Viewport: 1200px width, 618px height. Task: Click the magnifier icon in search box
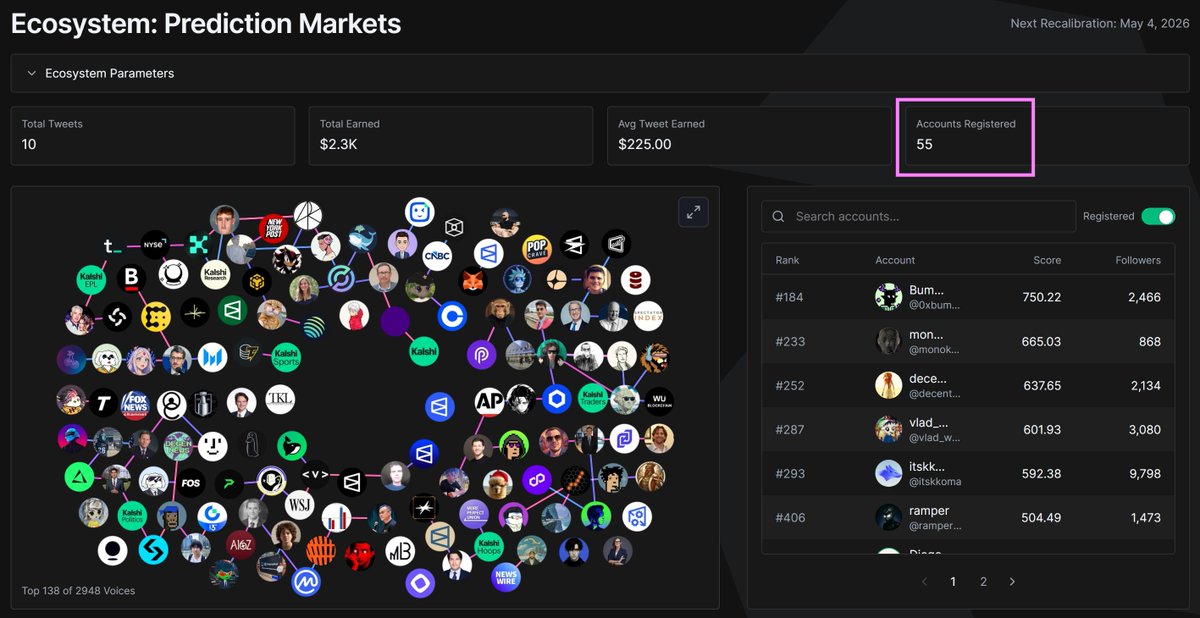coord(778,216)
